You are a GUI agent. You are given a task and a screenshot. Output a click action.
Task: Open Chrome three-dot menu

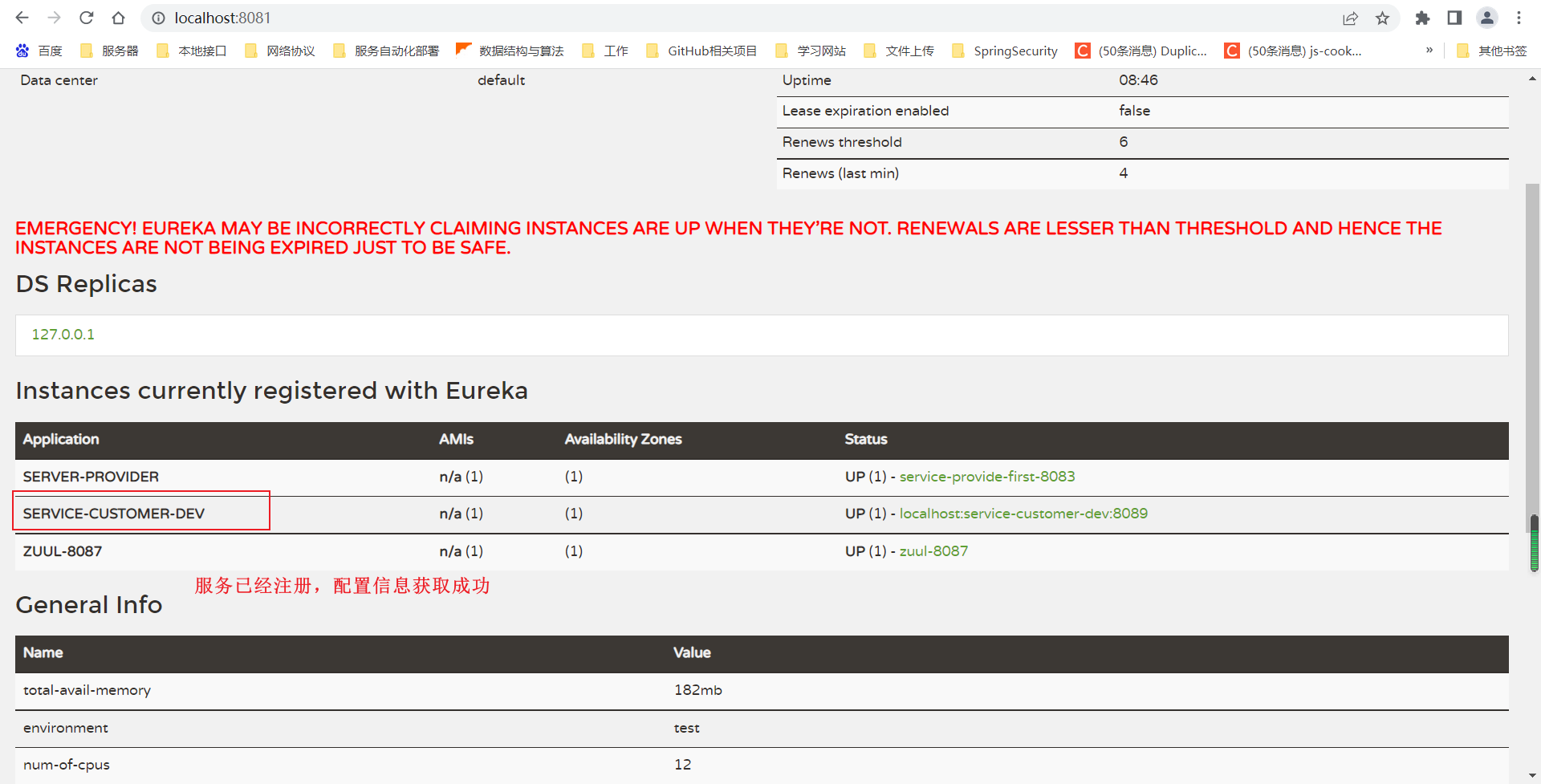pos(1519,18)
